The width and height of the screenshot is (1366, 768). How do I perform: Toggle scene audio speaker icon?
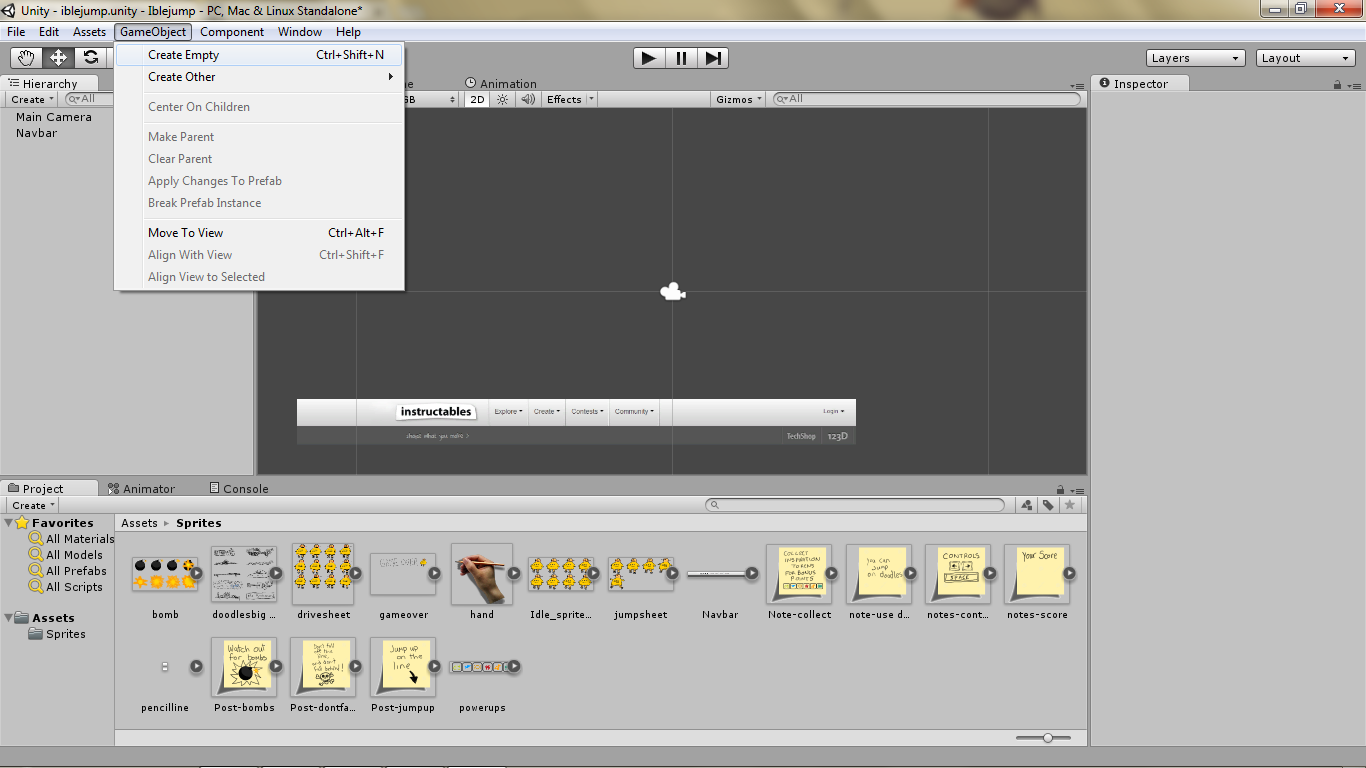[528, 99]
